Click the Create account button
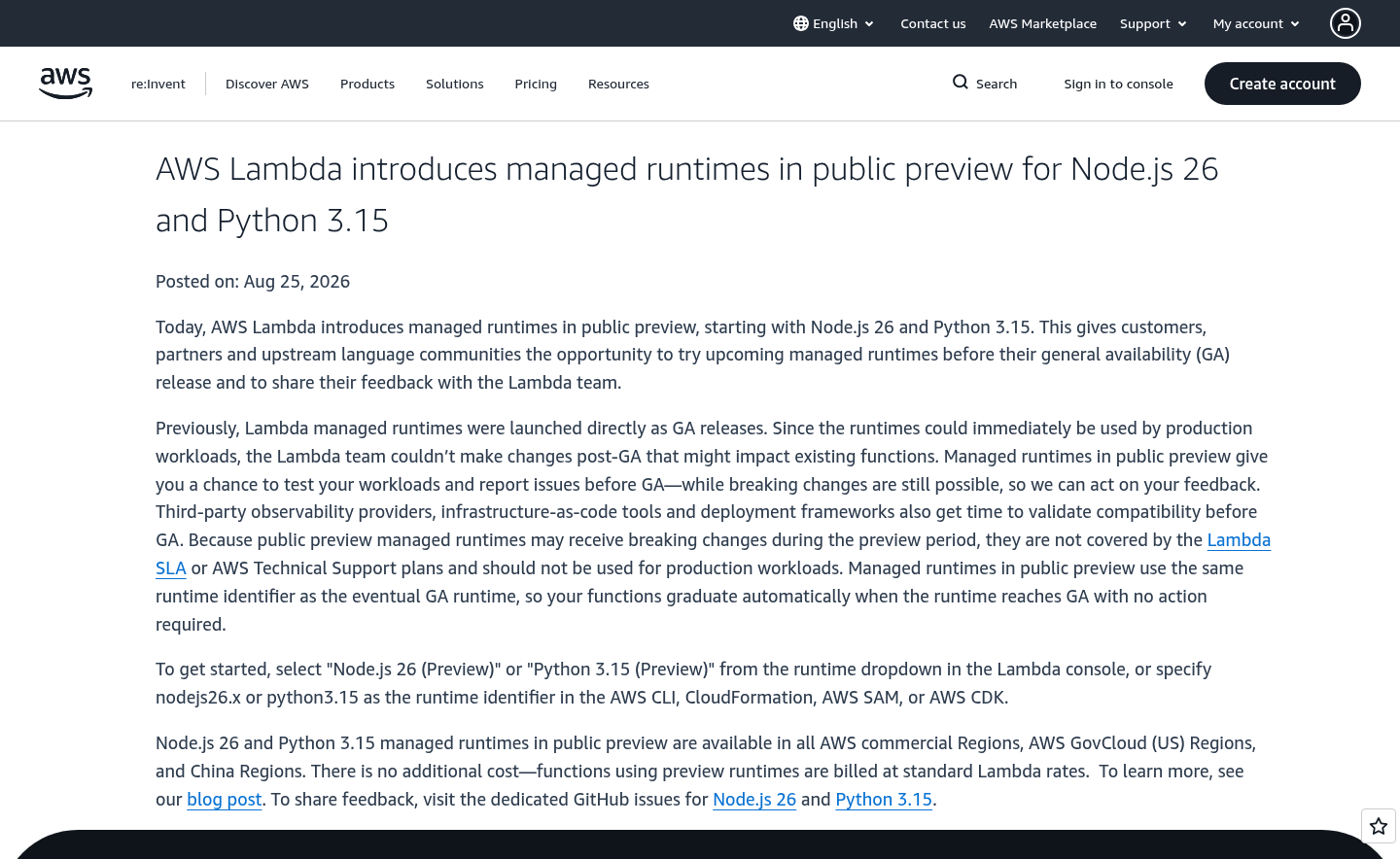The height and width of the screenshot is (859, 1400). (1282, 84)
